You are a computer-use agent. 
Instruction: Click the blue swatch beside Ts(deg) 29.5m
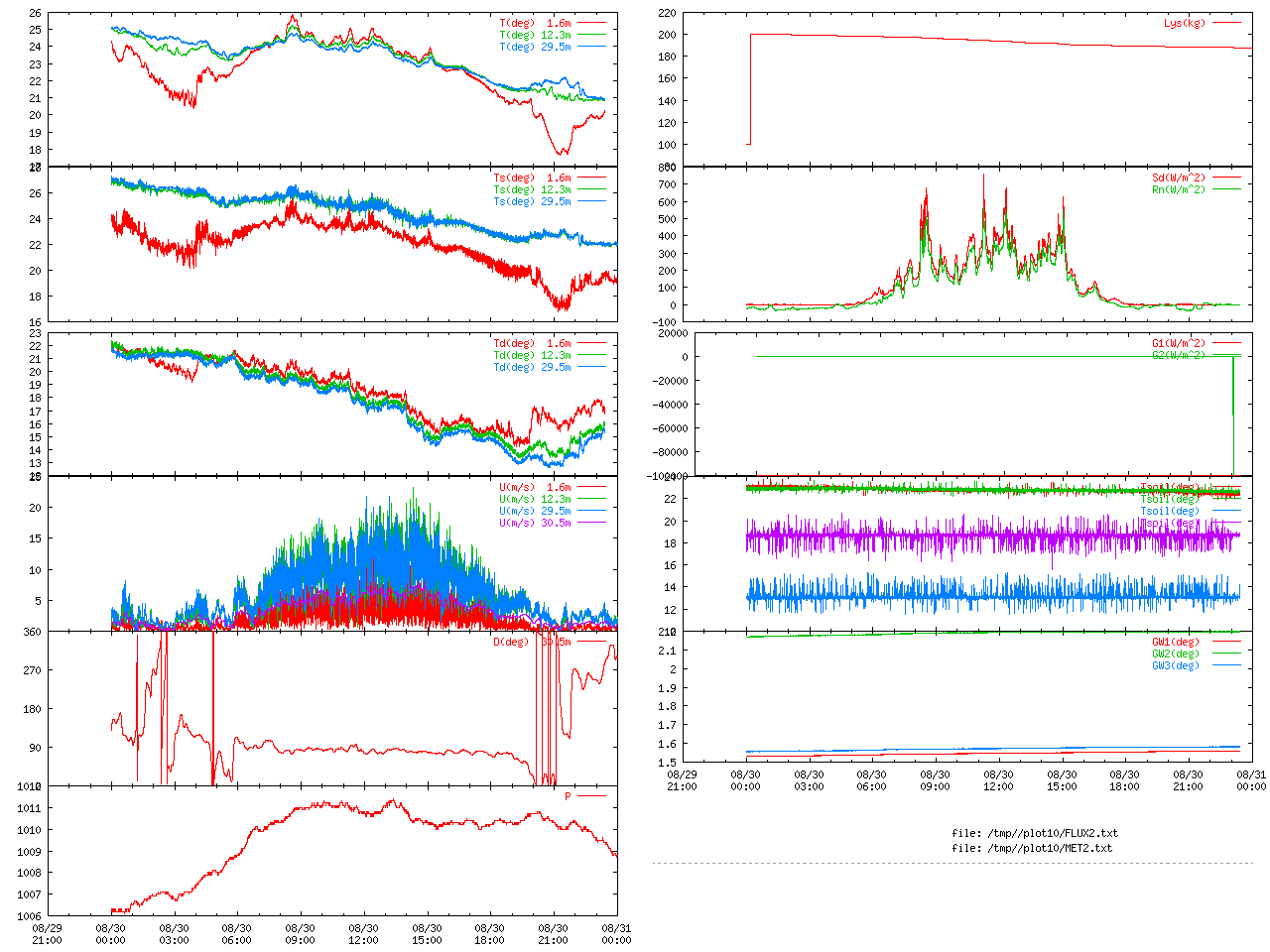[591, 201]
